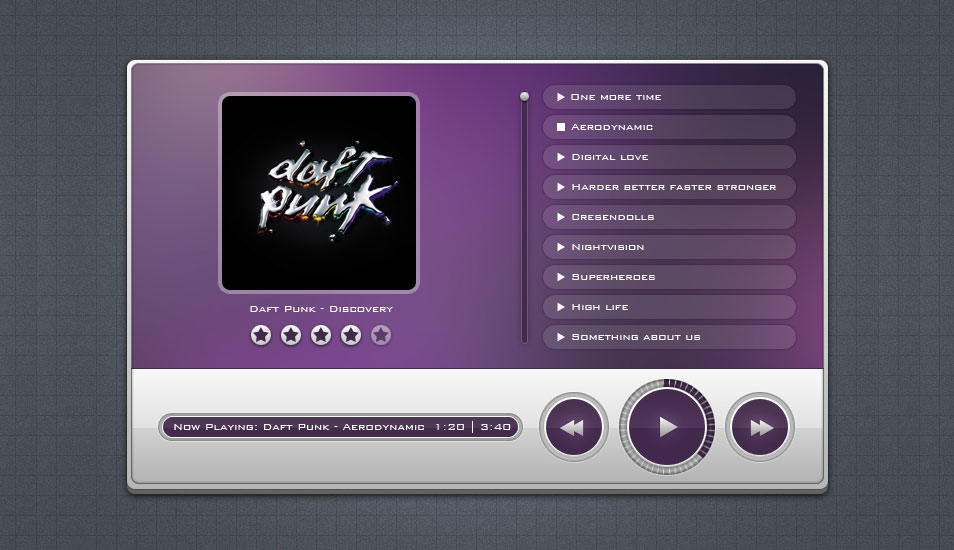Select the Digital Love track title
Image resolution: width=954 pixels, height=550 pixels.
tap(610, 157)
